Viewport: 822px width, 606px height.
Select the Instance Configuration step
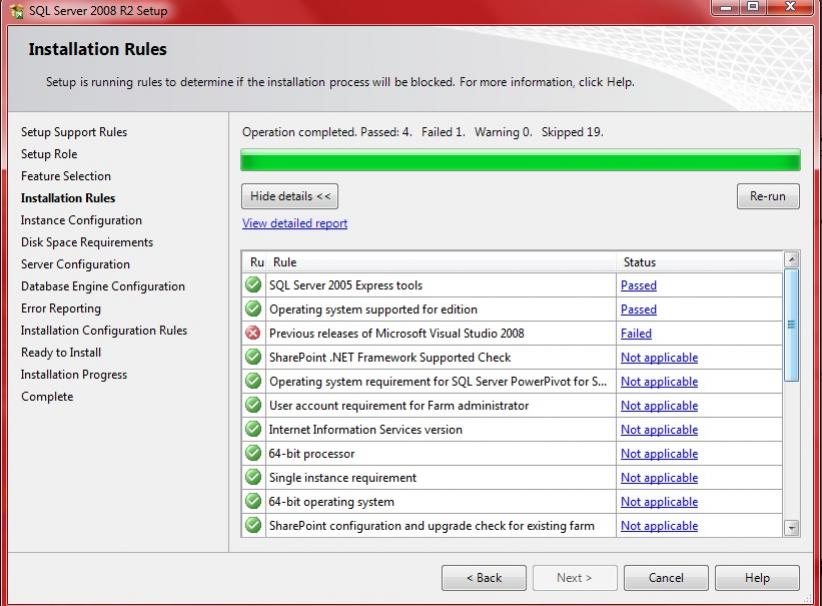pyautogui.click(x=81, y=220)
